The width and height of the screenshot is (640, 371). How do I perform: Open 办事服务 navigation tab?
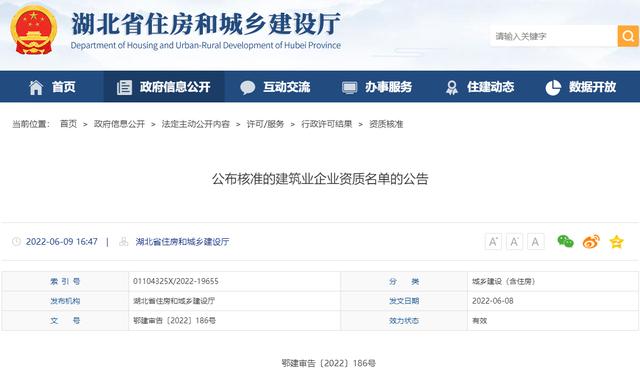[376, 87]
